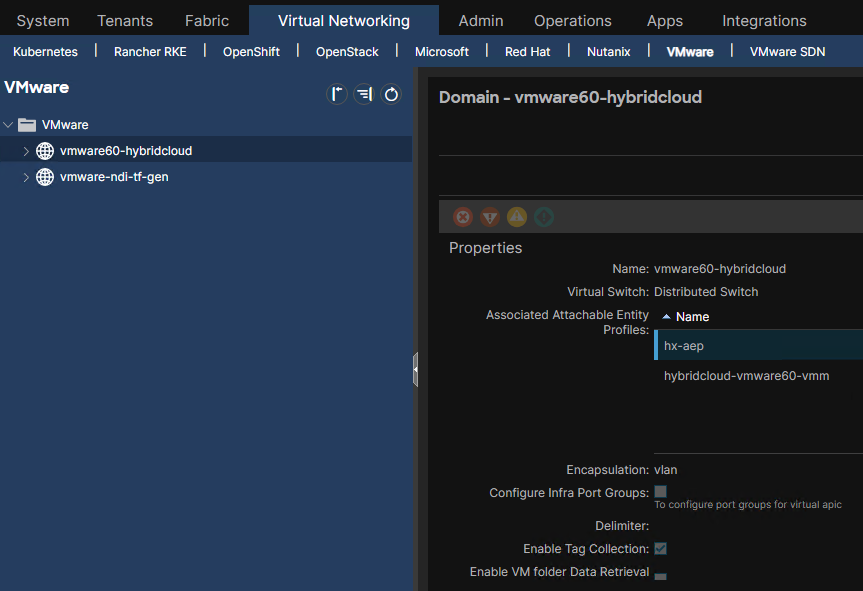Select the Kubernetes sub-tab

tap(46, 52)
